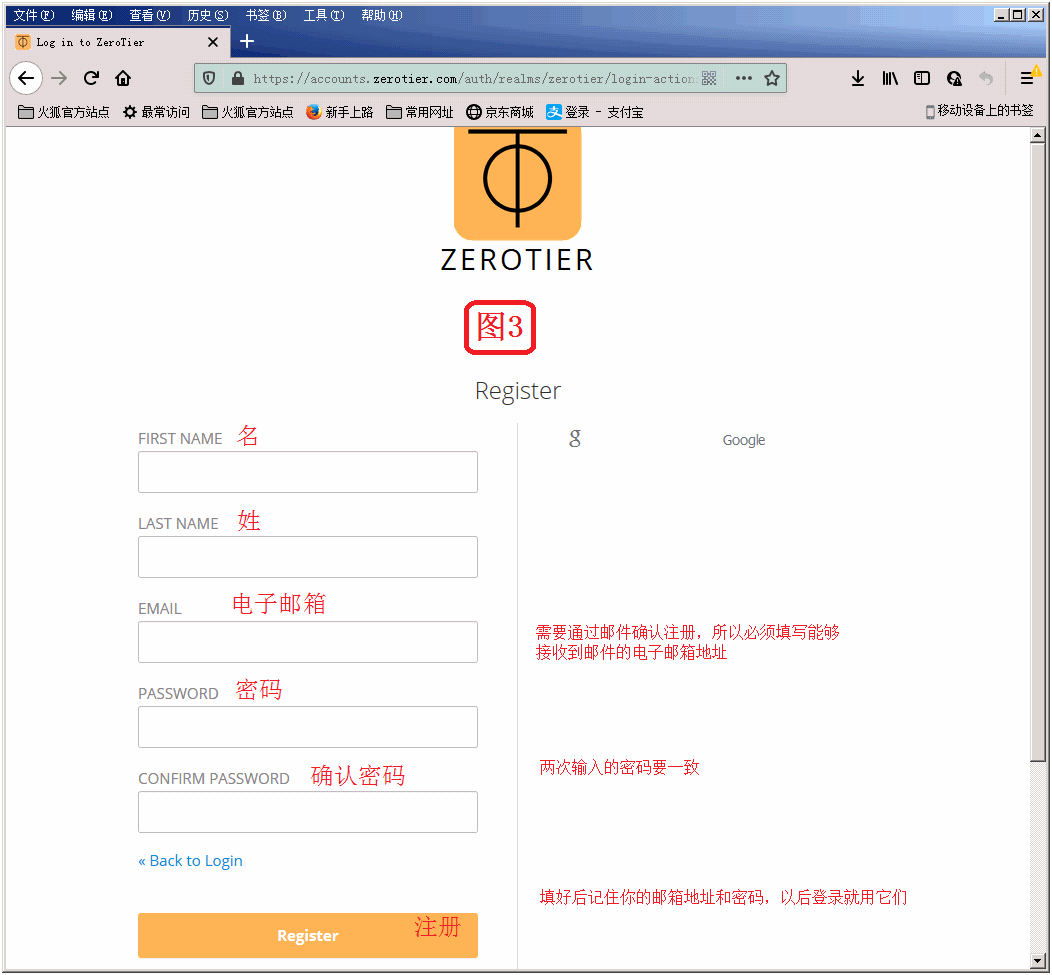Go back to the previous page

[26, 79]
